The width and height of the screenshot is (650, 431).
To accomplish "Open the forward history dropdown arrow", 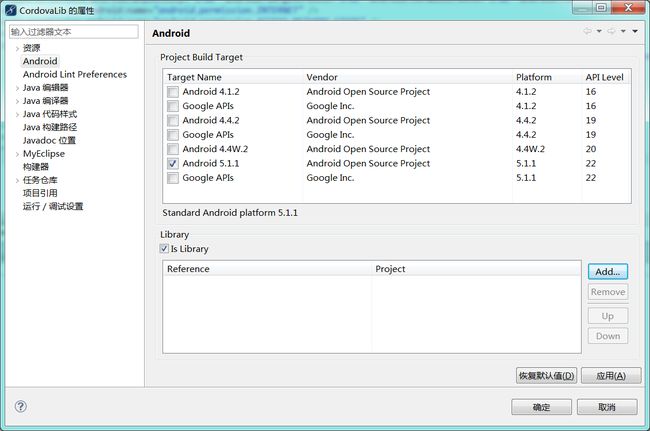I will pos(623,31).
